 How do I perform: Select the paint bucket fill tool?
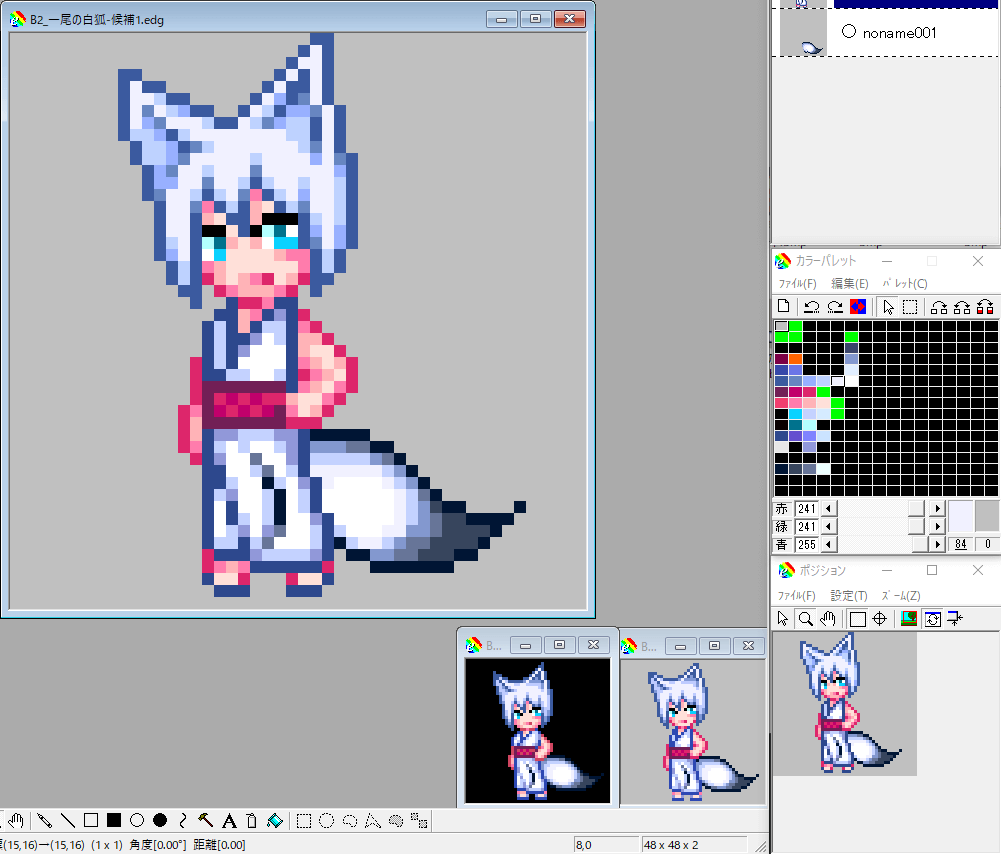pyautogui.click(x=275, y=821)
